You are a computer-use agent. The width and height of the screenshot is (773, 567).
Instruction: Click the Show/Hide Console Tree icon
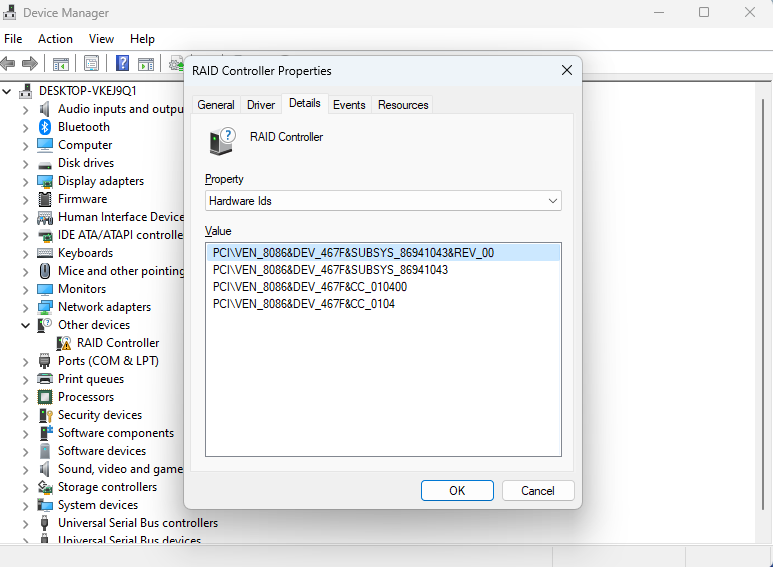[x=61, y=63]
